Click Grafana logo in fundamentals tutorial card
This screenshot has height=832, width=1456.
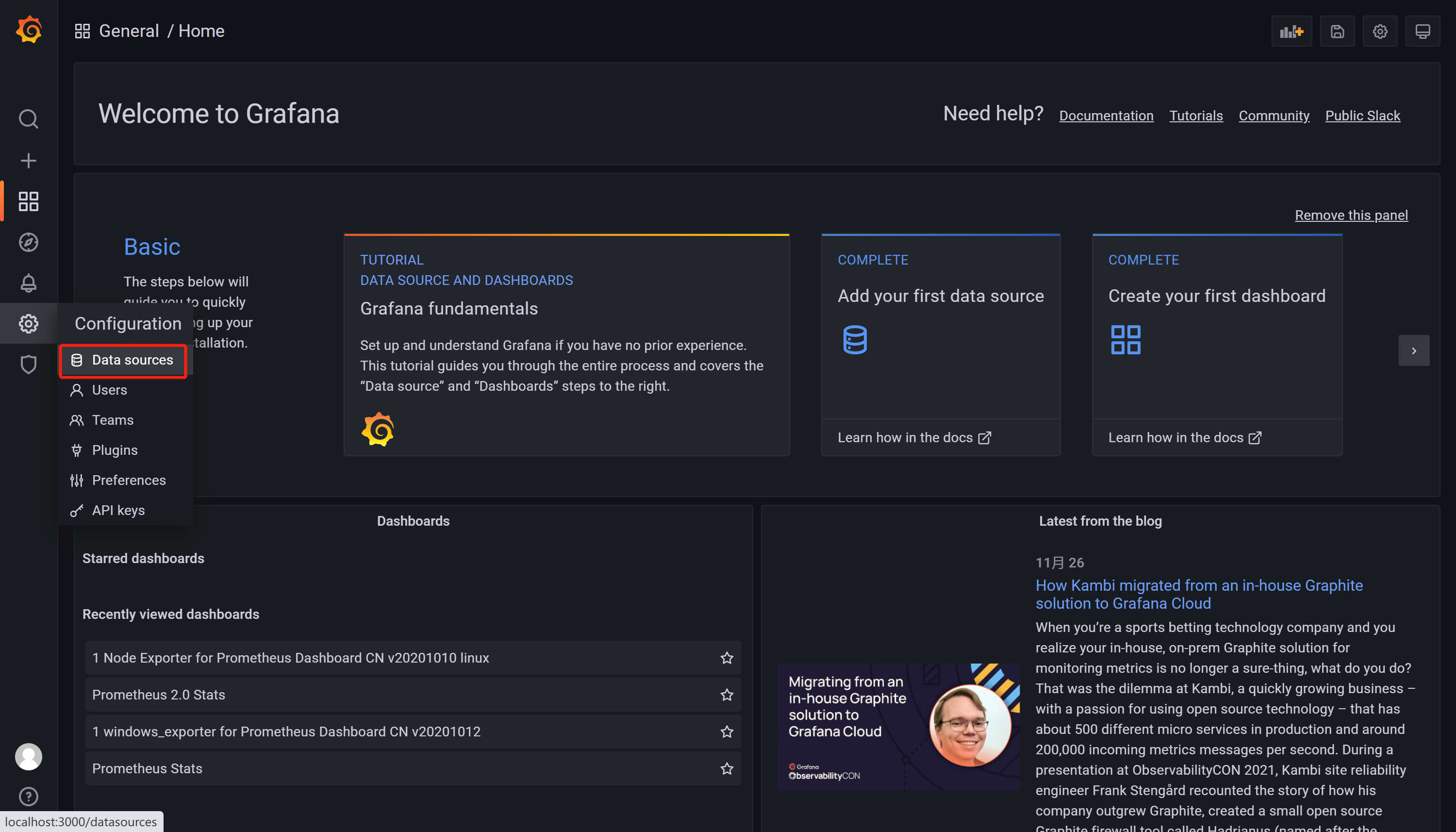[378, 429]
